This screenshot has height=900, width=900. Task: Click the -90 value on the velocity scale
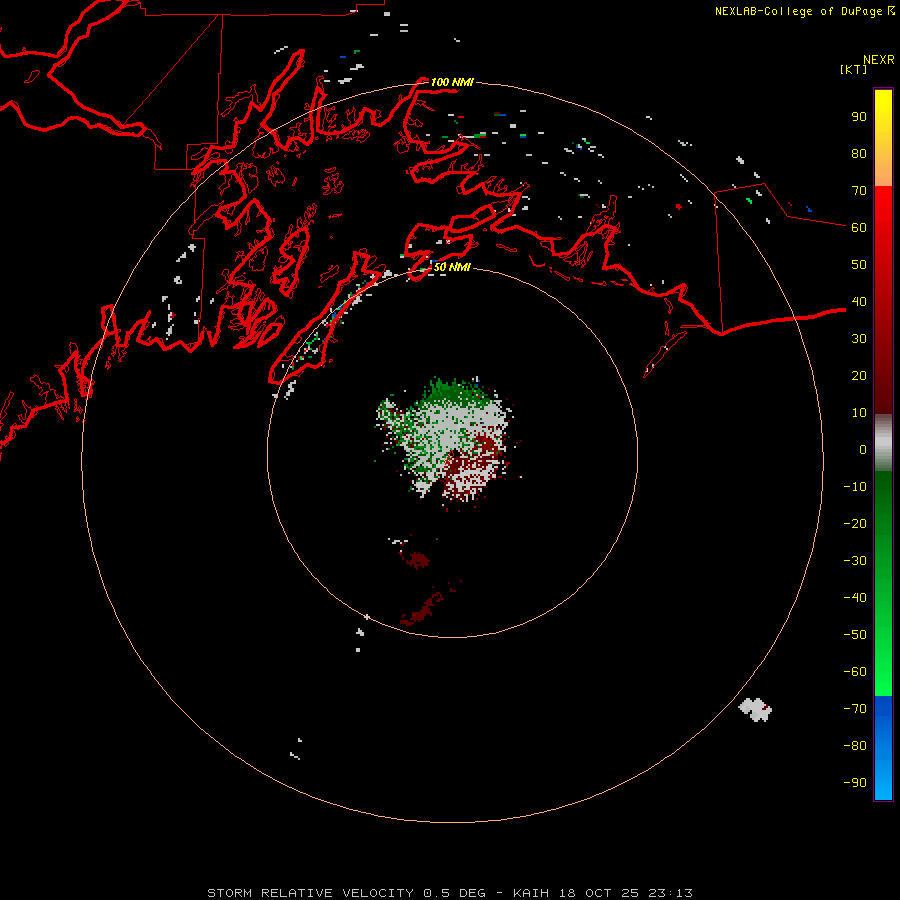click(855, 783)
